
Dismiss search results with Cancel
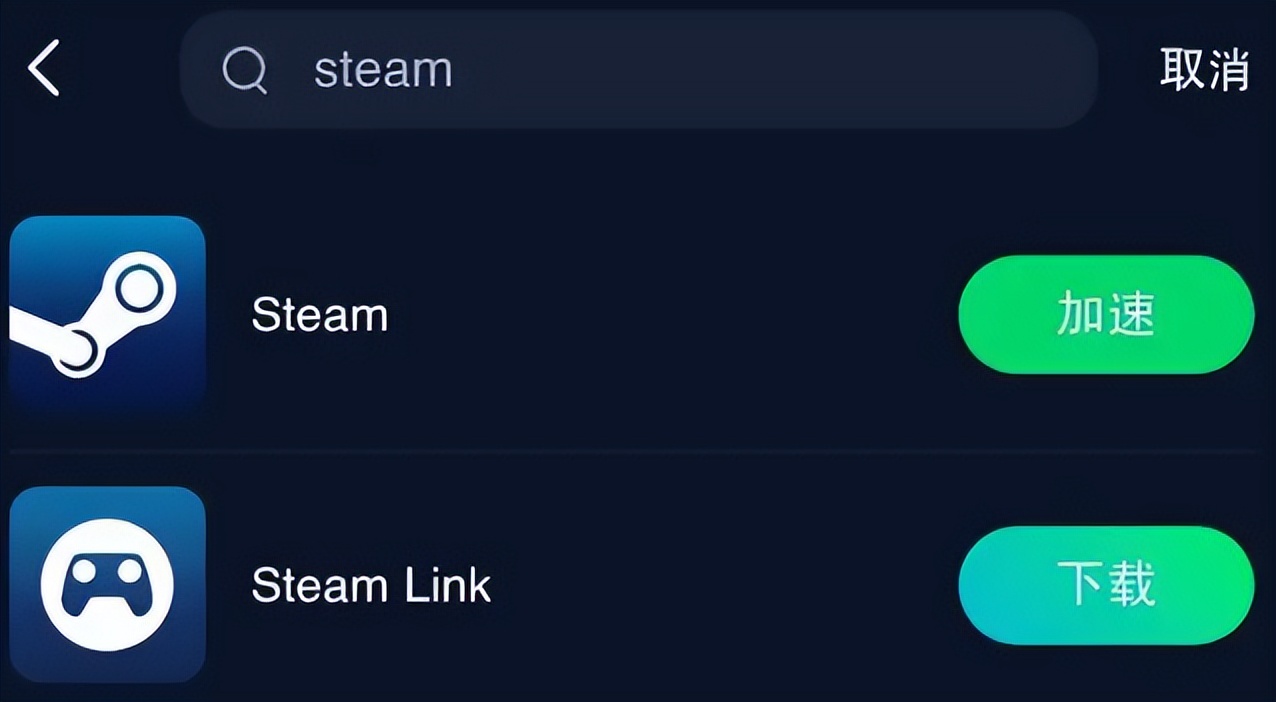tap(1204, 70)
